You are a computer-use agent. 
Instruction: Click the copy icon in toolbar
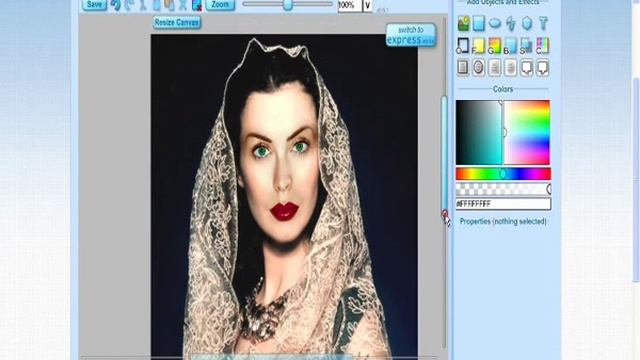point(157,5)
